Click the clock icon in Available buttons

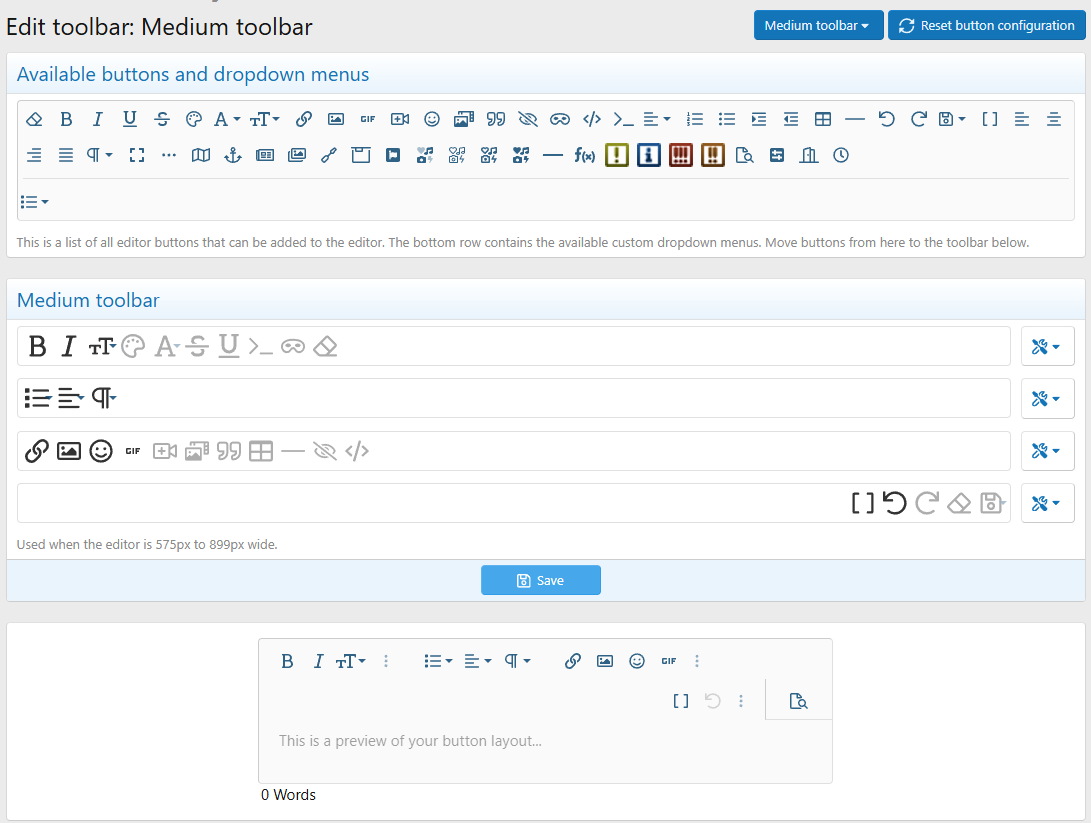[841, 155]
